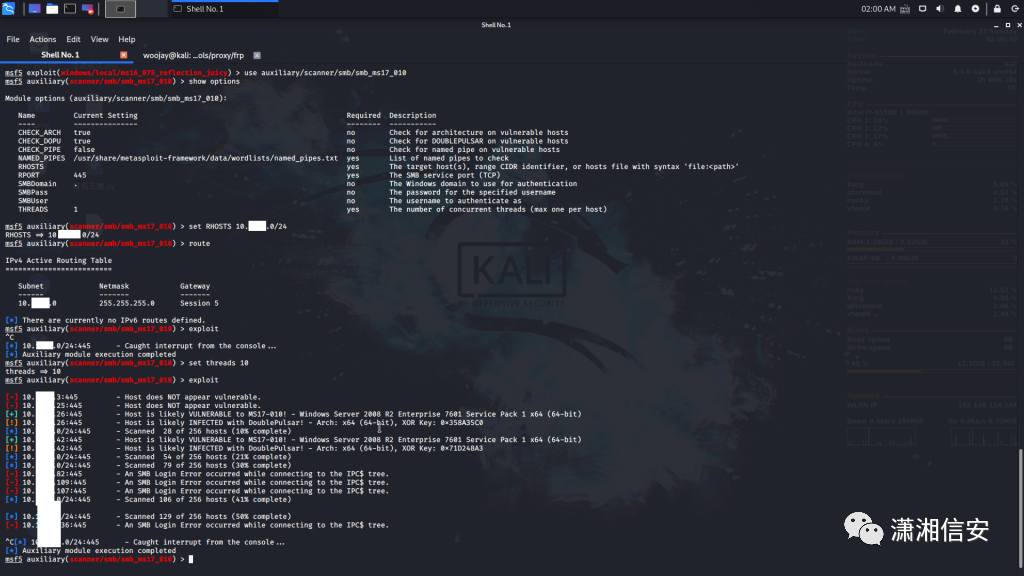Click the RPORT value 445
The height and width of the screenshot is (576, 1024).
click(80, 175)
